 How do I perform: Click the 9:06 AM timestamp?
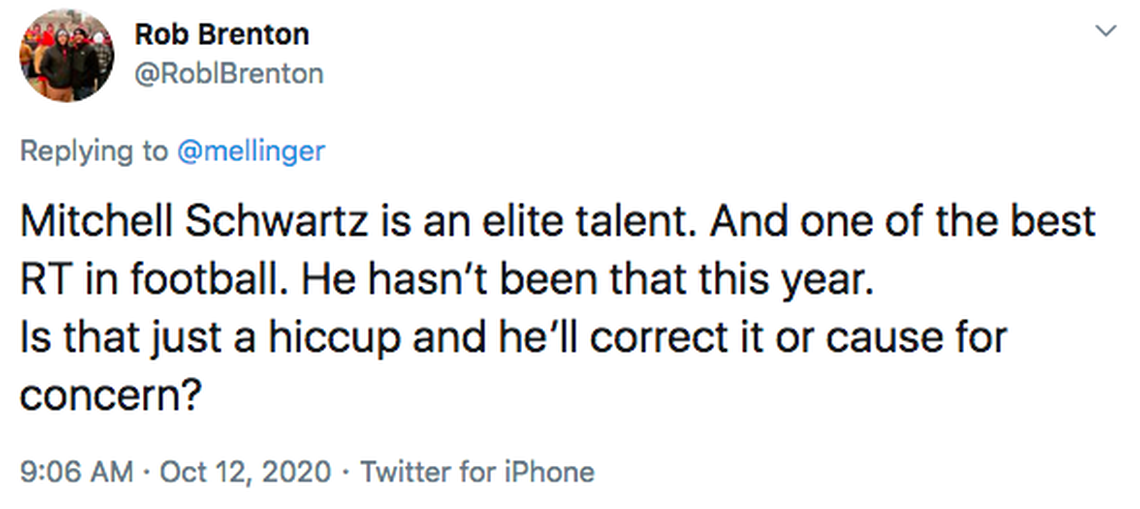tap(76, 471)
